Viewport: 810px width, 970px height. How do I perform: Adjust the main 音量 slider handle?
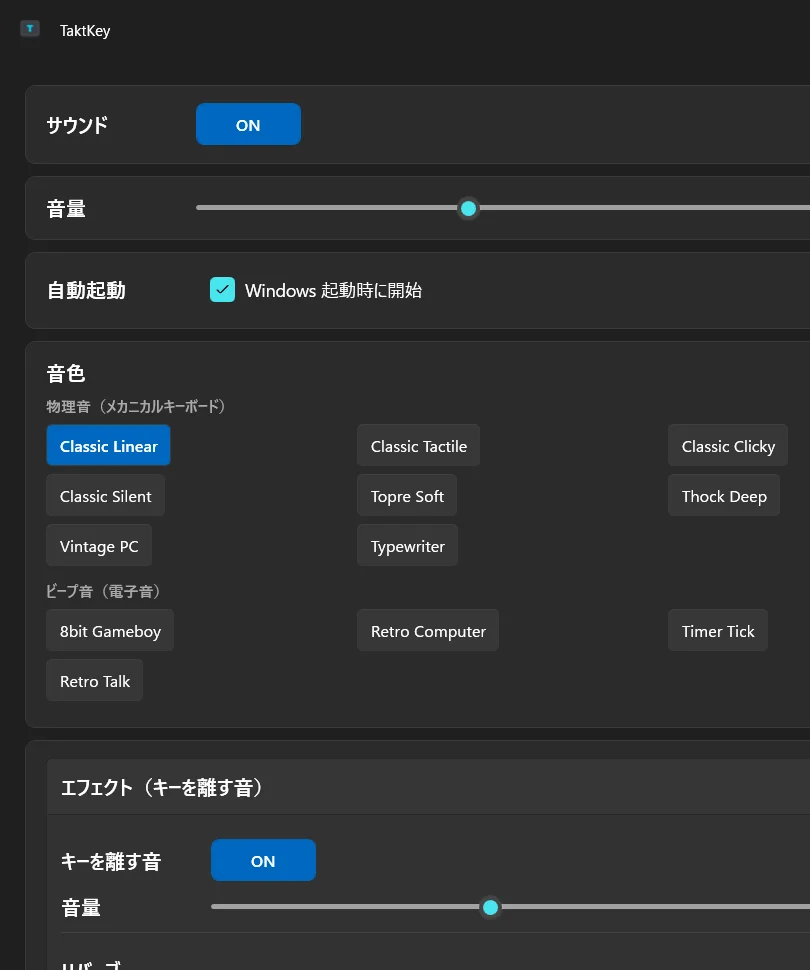[x=468, y=208]
